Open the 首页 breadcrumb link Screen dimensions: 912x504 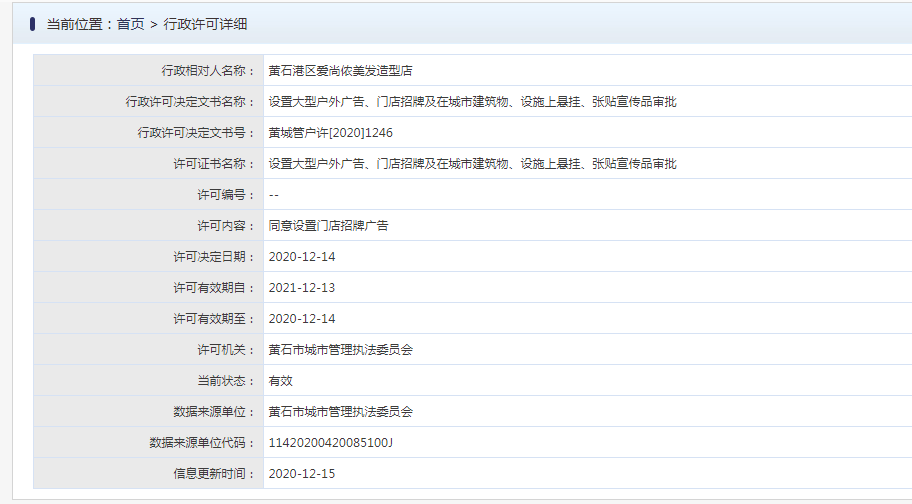click(130, 24)
